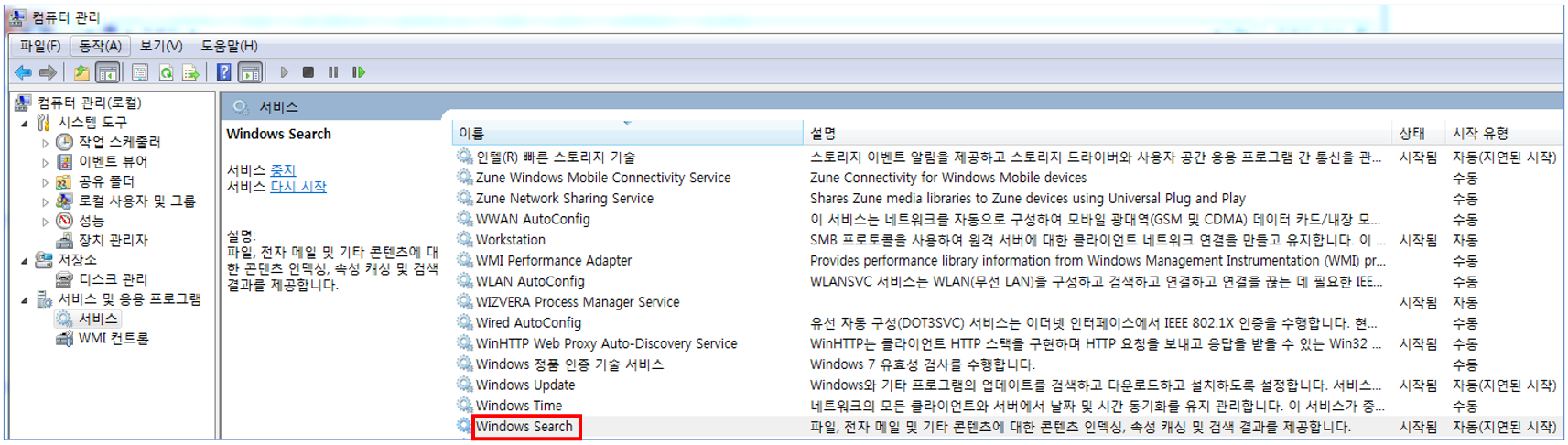This screenshot has height=445, width=1568.
Task: Open the 파일(F) menu
Action: click(39, 46)
